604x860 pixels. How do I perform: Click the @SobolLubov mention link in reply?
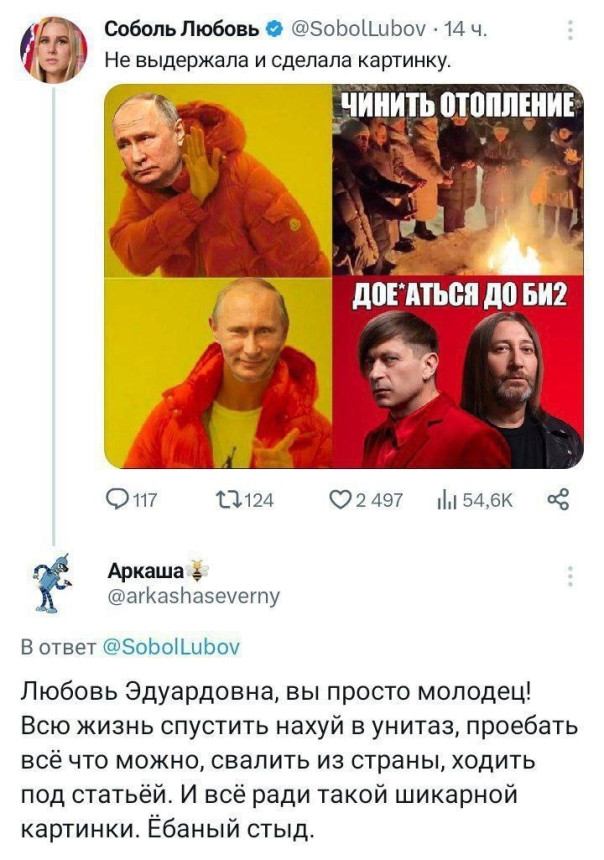(171, 647)
